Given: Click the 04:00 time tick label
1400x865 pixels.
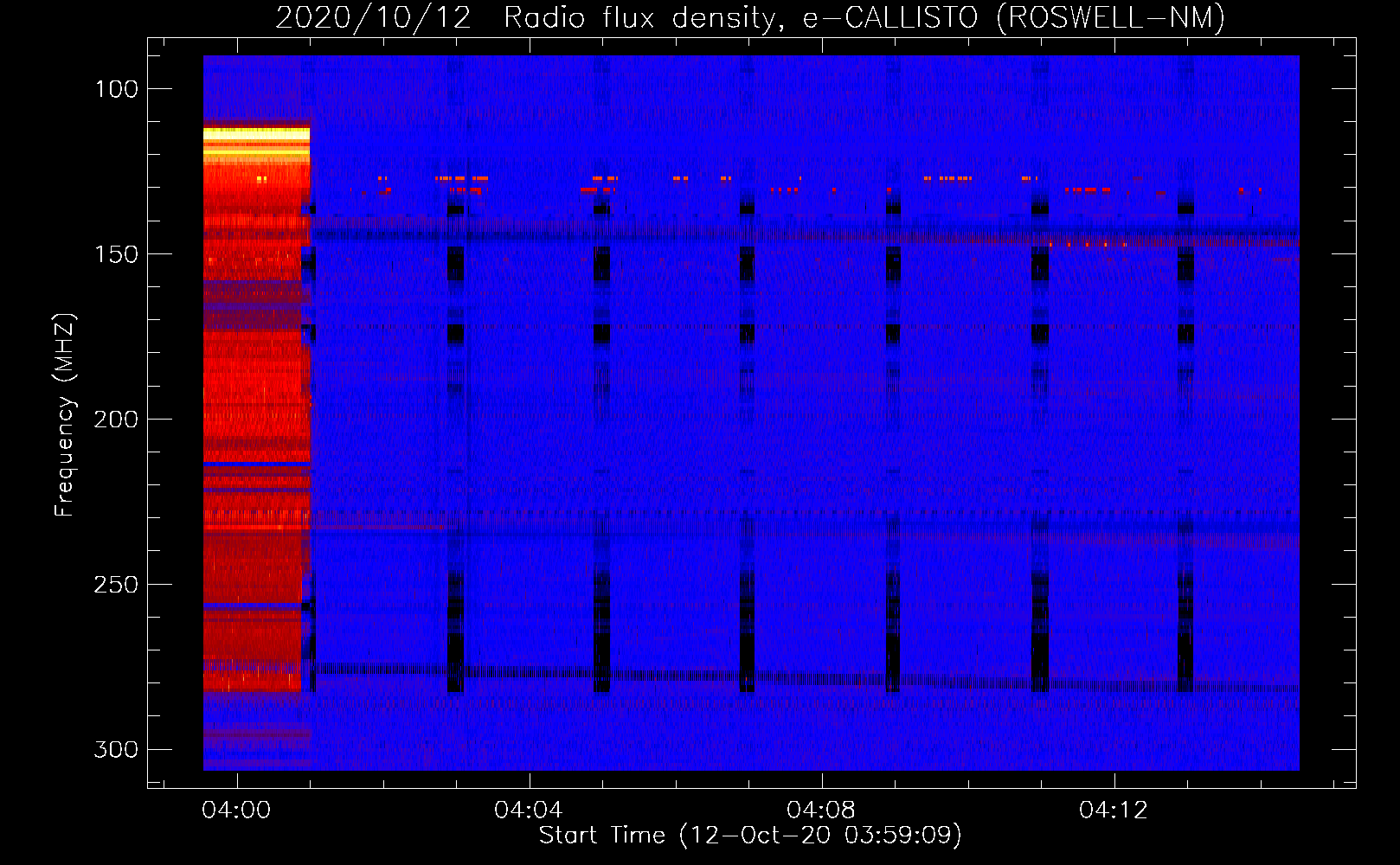Looking at the screenshot, I should coord(236,810).
